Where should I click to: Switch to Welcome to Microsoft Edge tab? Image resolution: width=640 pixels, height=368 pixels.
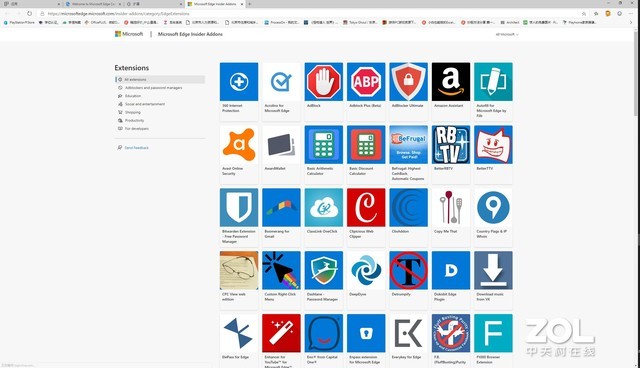pos(93,4)
